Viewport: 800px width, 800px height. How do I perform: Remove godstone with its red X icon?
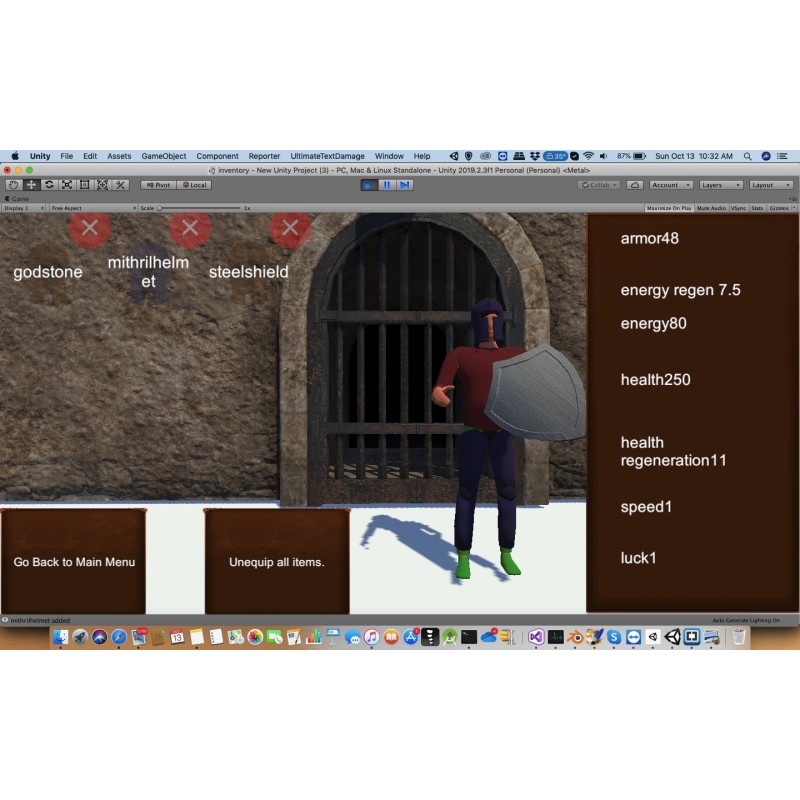pyautogui.click(x=90, y=228)
